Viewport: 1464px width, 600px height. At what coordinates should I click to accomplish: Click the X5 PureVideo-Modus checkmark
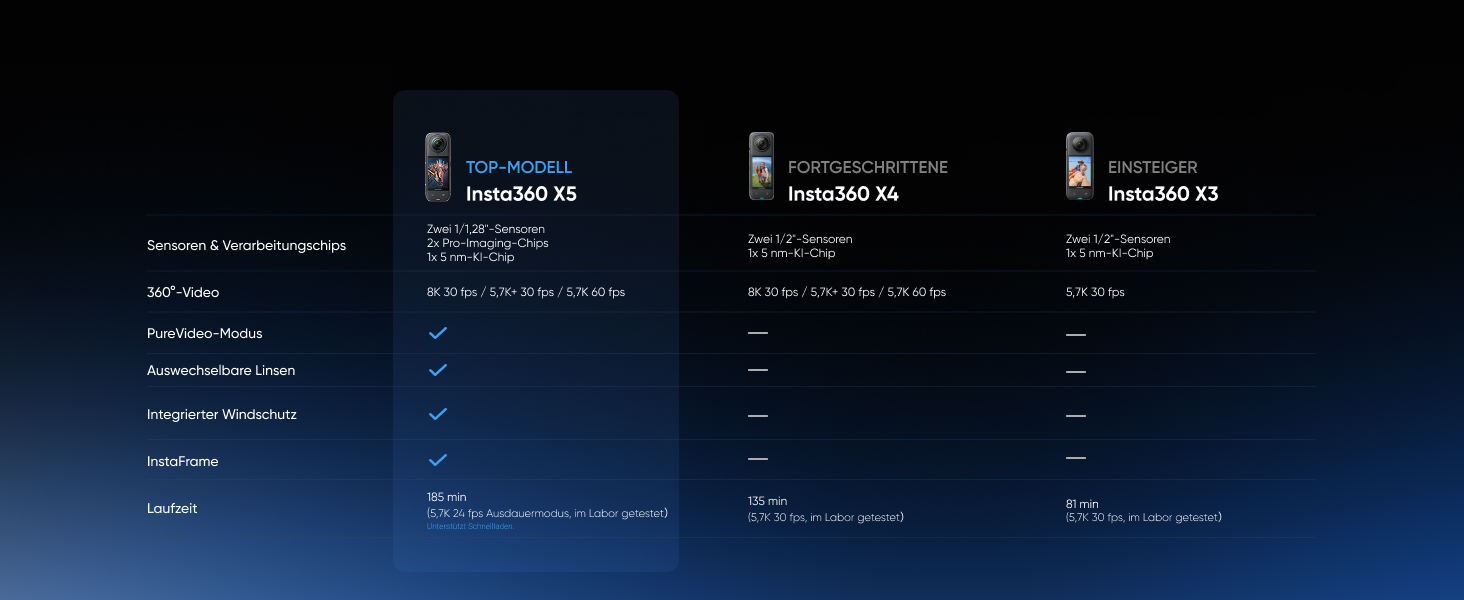click(437, 333)
